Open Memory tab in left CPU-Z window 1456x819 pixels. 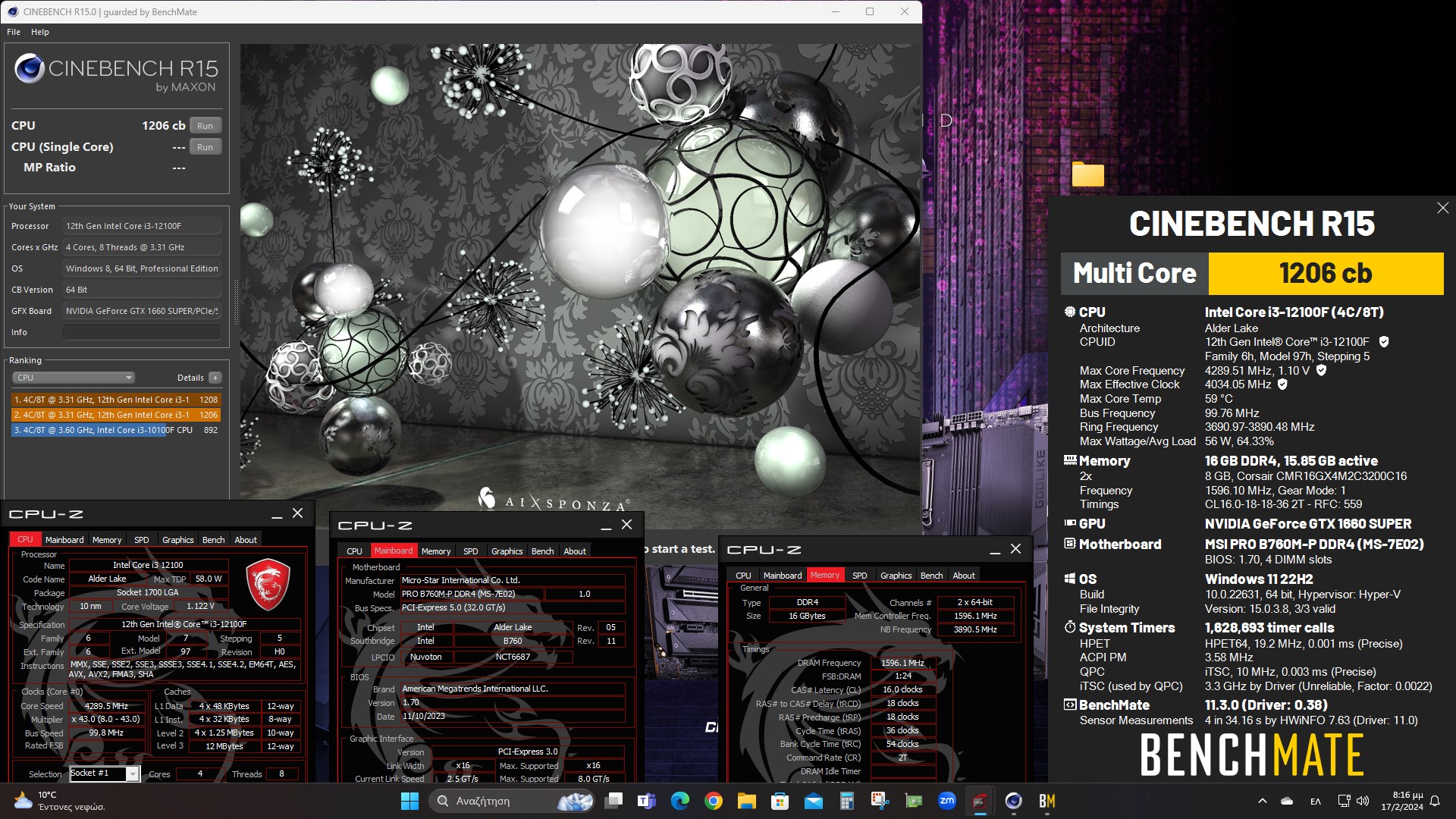(x=107, y=540)
